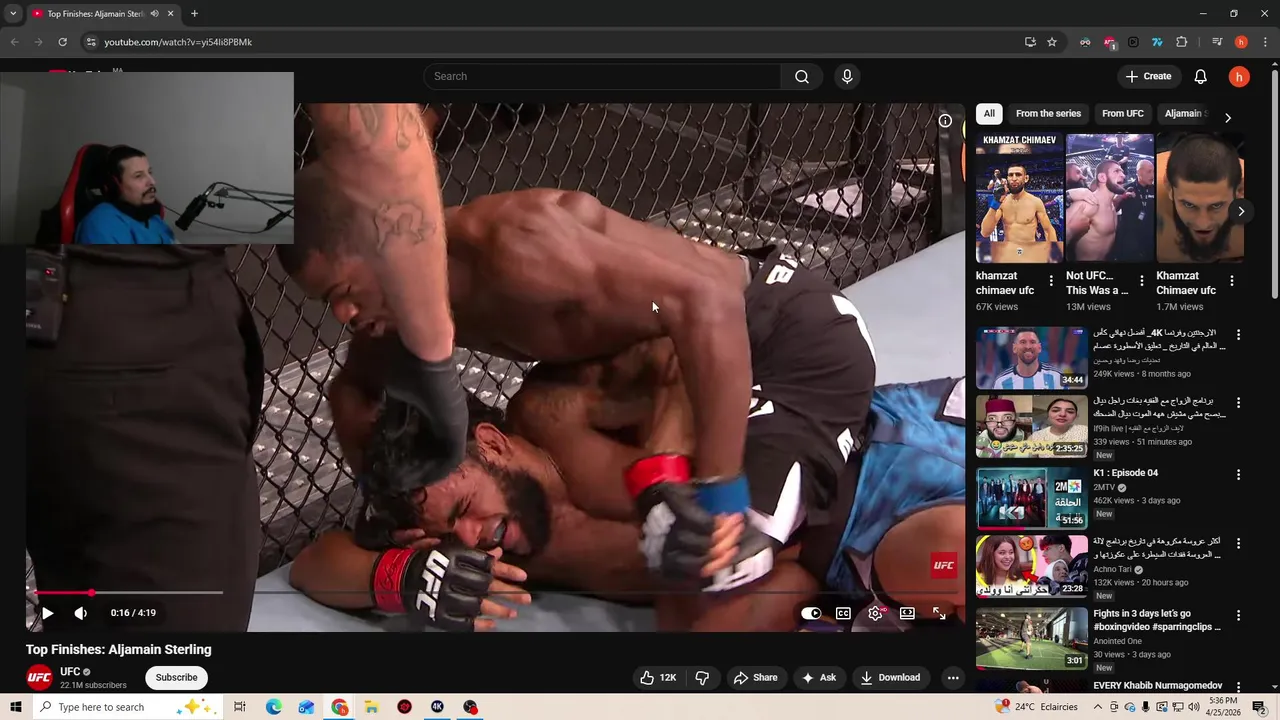Screen dimensions: 1280x720
Task: Open more actions menu below video
Action: coord(953,677)
